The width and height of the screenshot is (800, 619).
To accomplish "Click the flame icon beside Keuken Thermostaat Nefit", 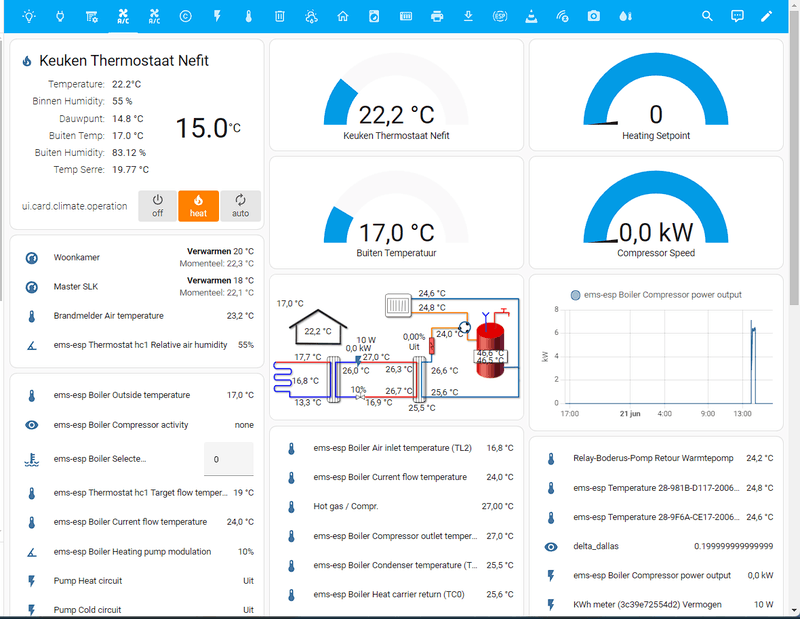I will coord(27,61).
